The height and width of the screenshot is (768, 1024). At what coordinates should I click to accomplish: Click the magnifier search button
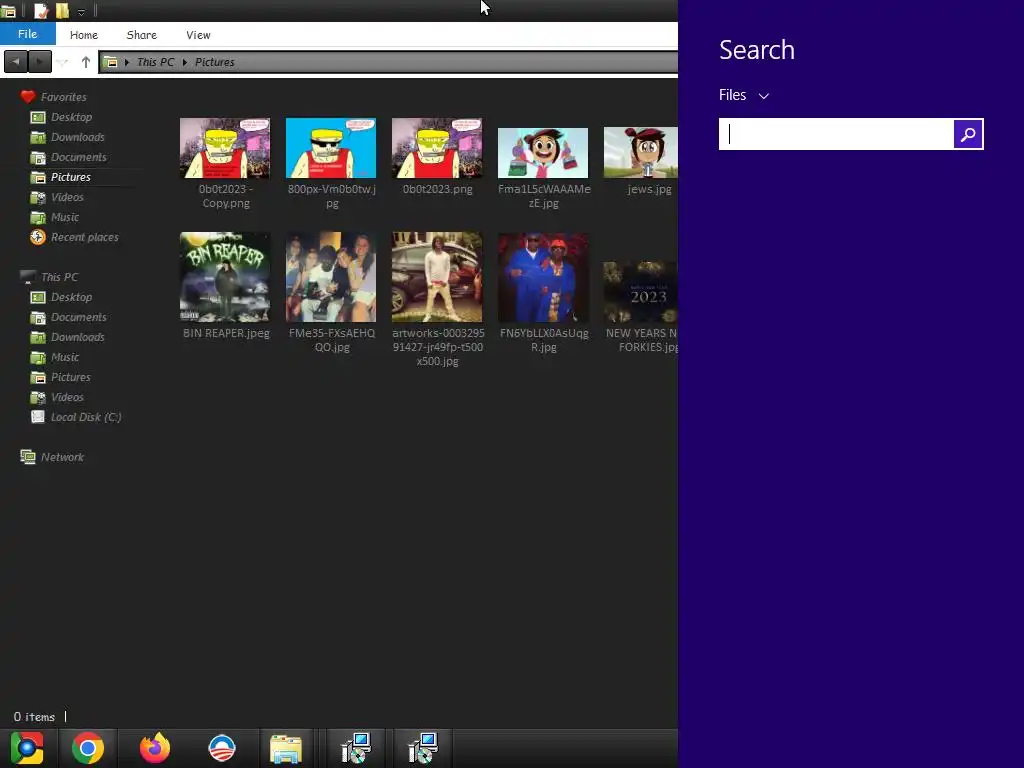pyautogui.click(x=968, y=134)
